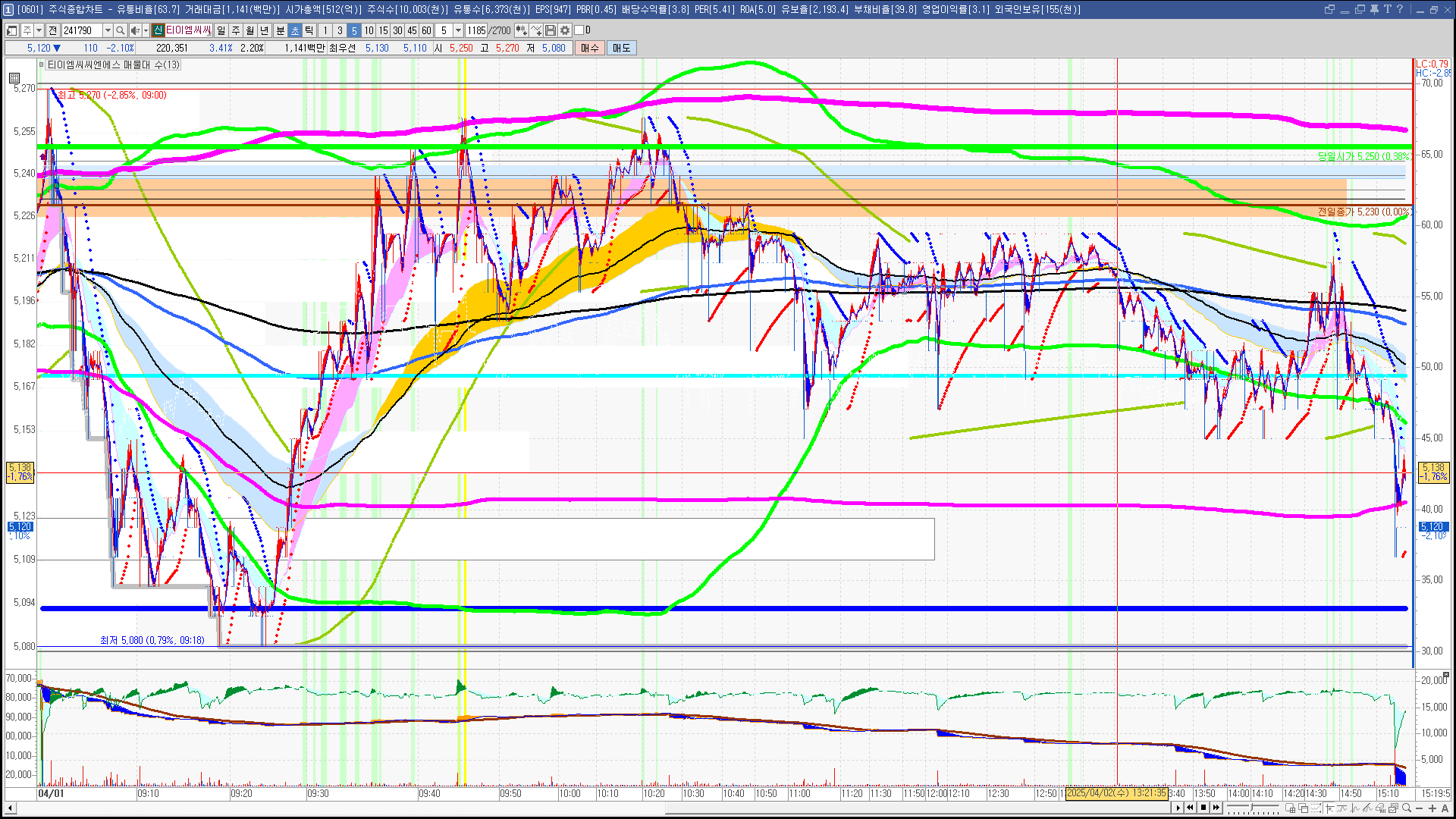Click the 매도 sell button

point(622,48)
